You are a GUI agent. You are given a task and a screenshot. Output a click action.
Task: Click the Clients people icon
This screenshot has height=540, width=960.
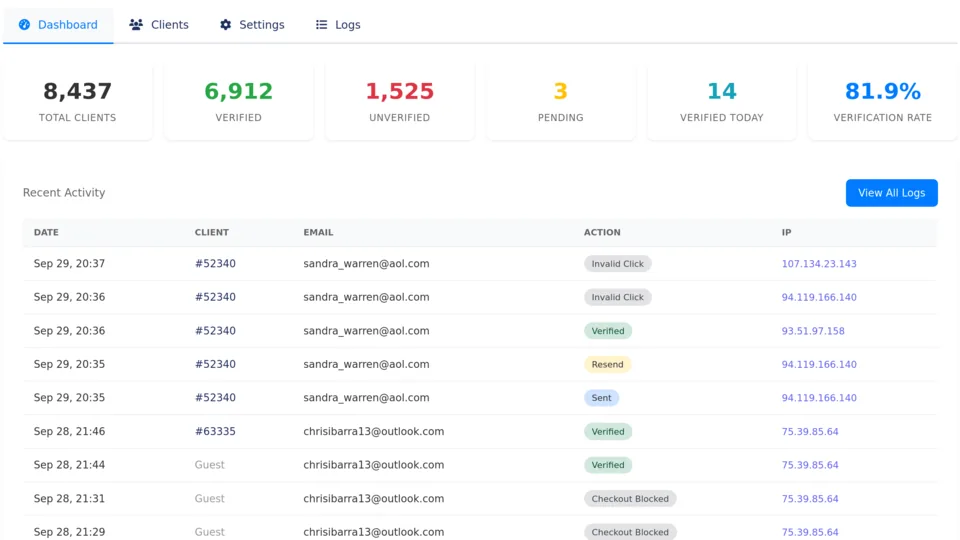136,24
